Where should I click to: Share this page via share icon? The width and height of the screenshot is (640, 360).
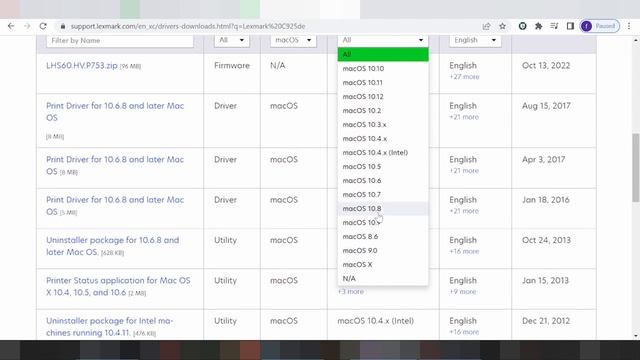(486, 26)
